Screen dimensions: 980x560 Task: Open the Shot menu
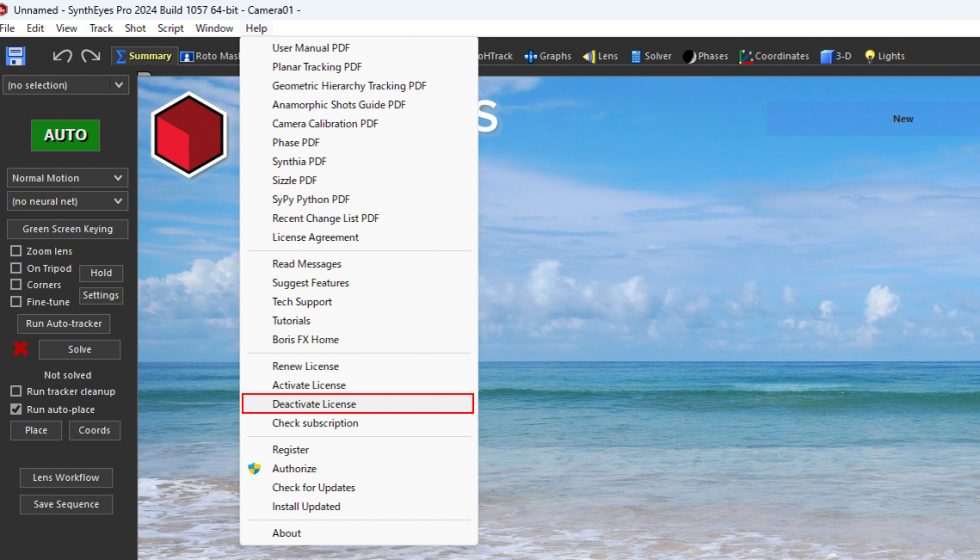(135, 28)
